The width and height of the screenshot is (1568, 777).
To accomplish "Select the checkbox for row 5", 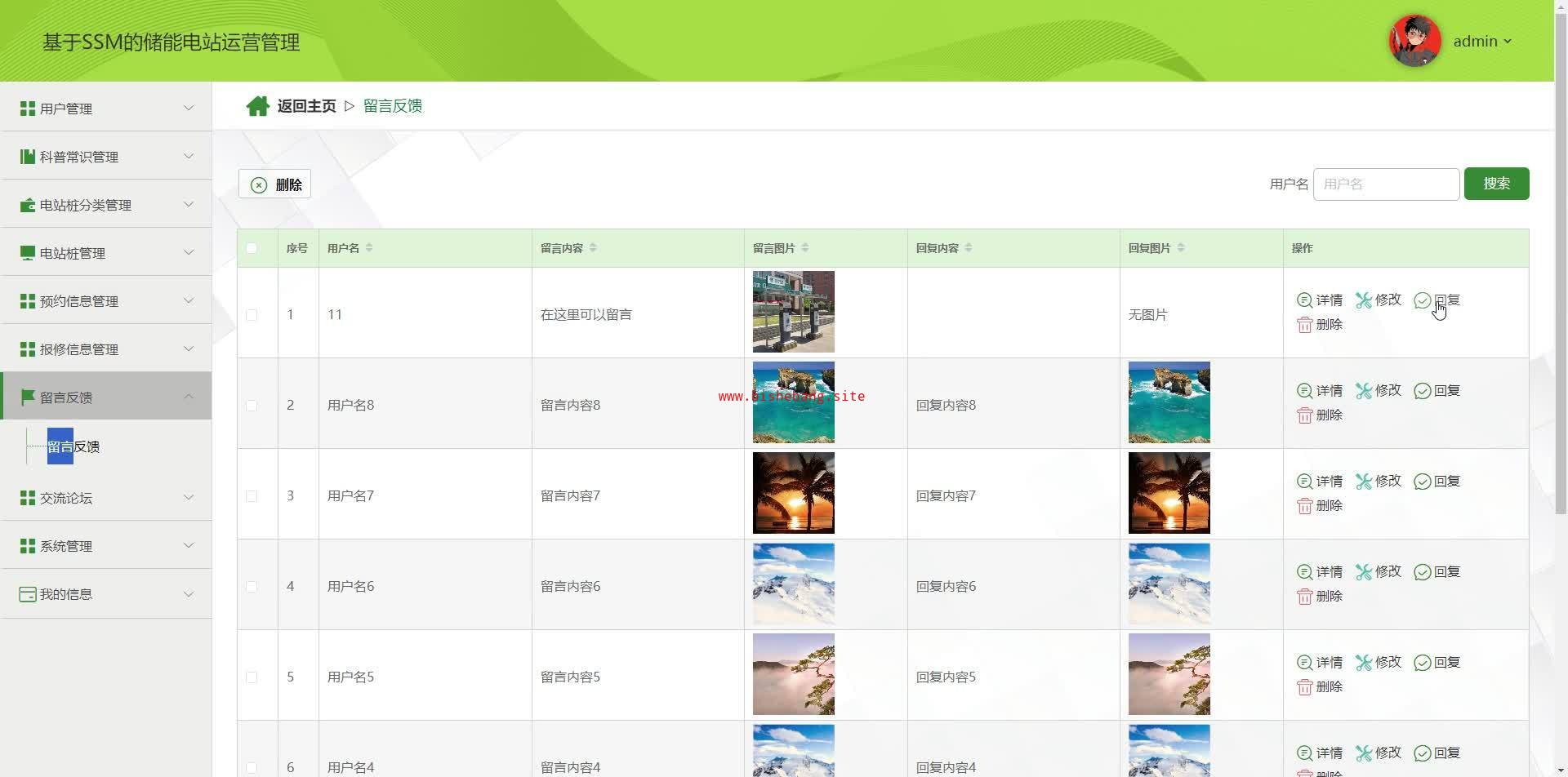I will tap(252, 677).
